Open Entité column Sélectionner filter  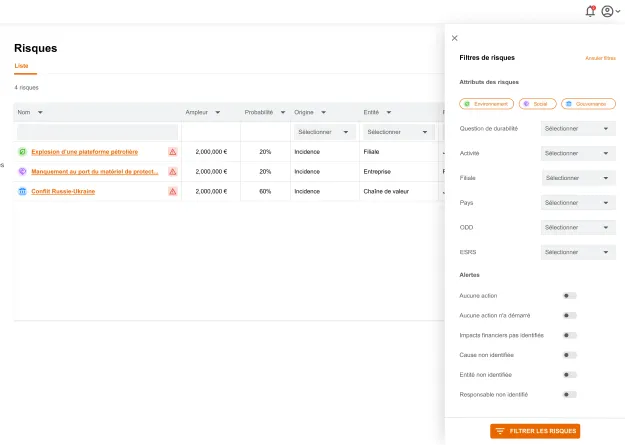[398, 132]
